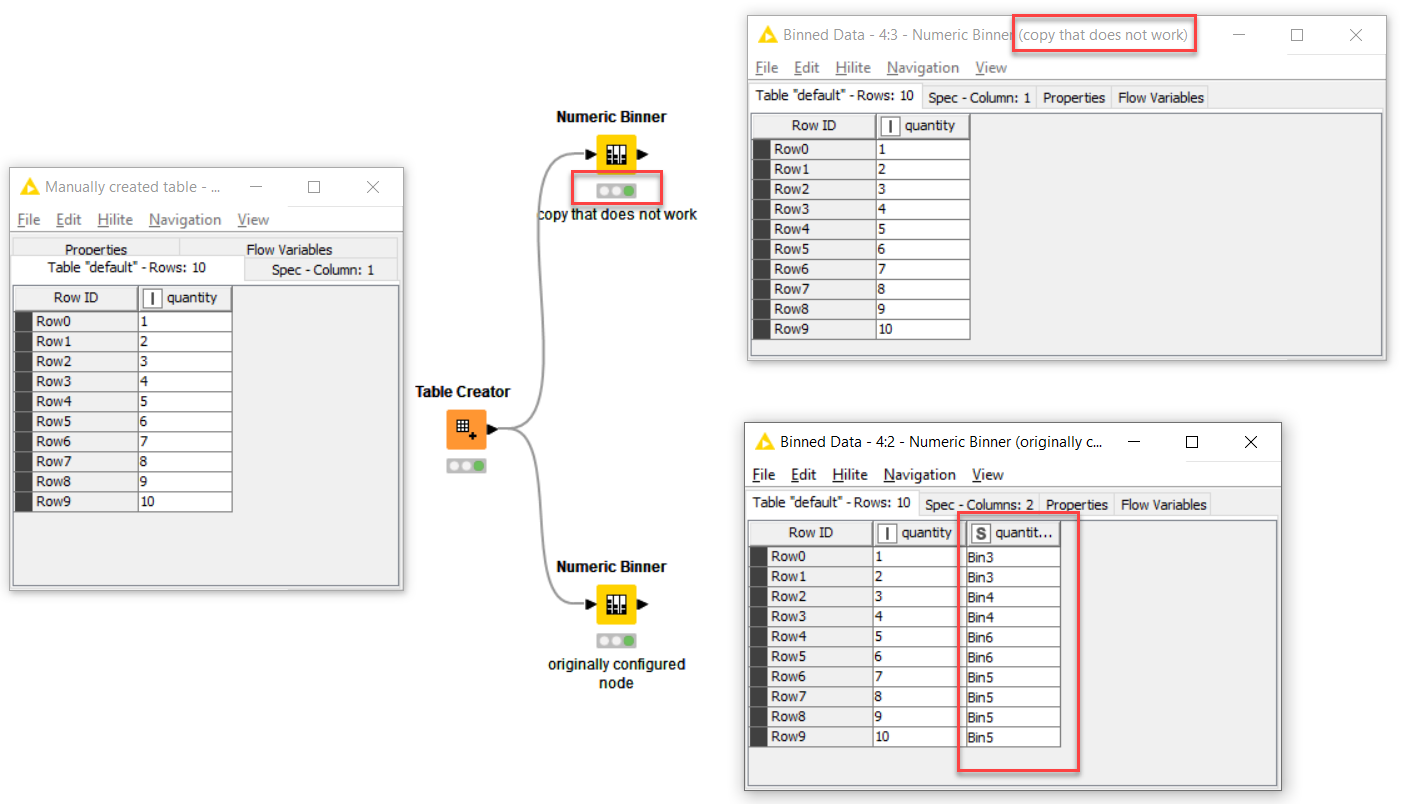This screenshot has height=804, width=1410.
Task: Select the top Numeric Binner node icon
Action: (616, 154)
